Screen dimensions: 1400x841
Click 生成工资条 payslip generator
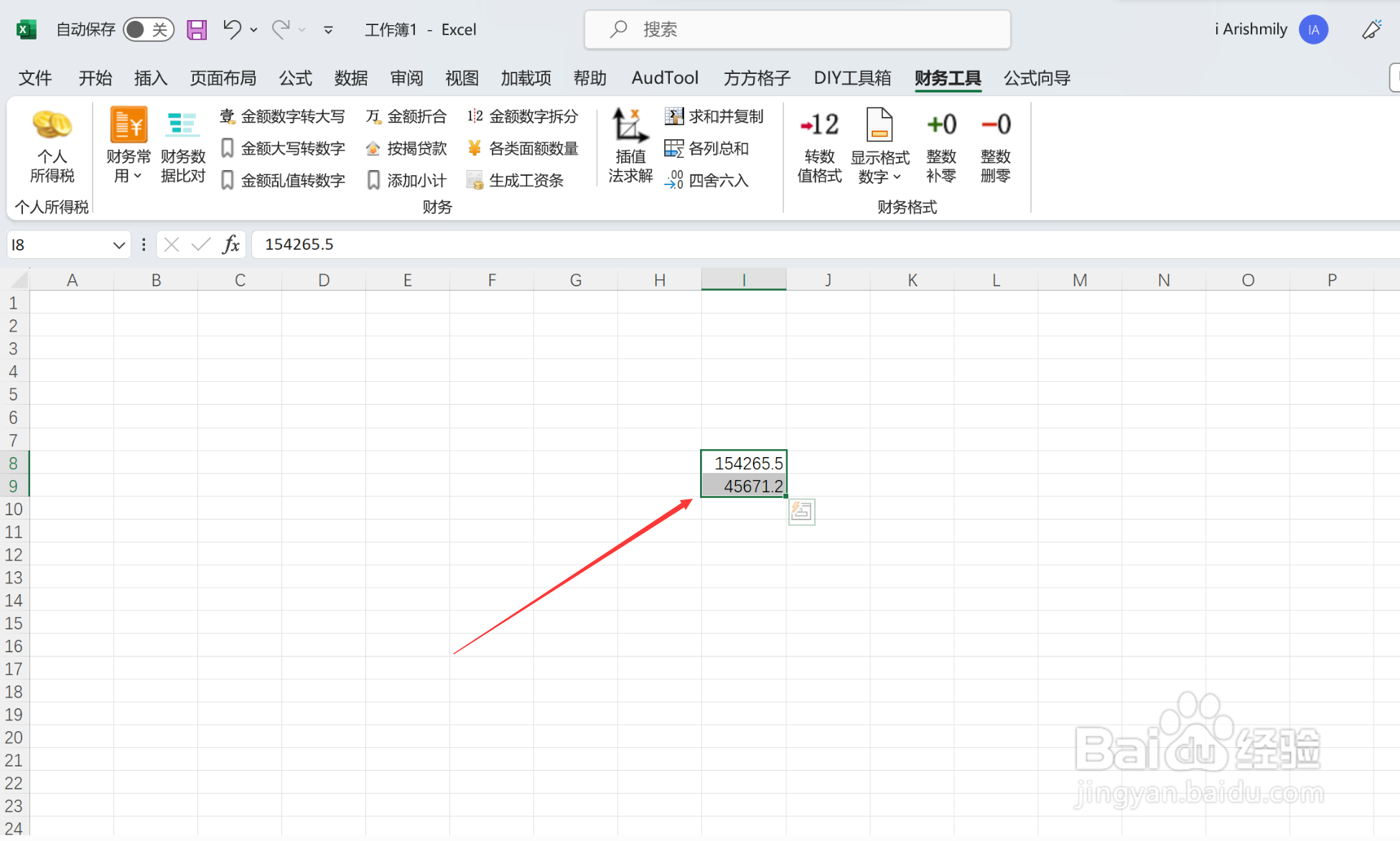click(515, 180)
